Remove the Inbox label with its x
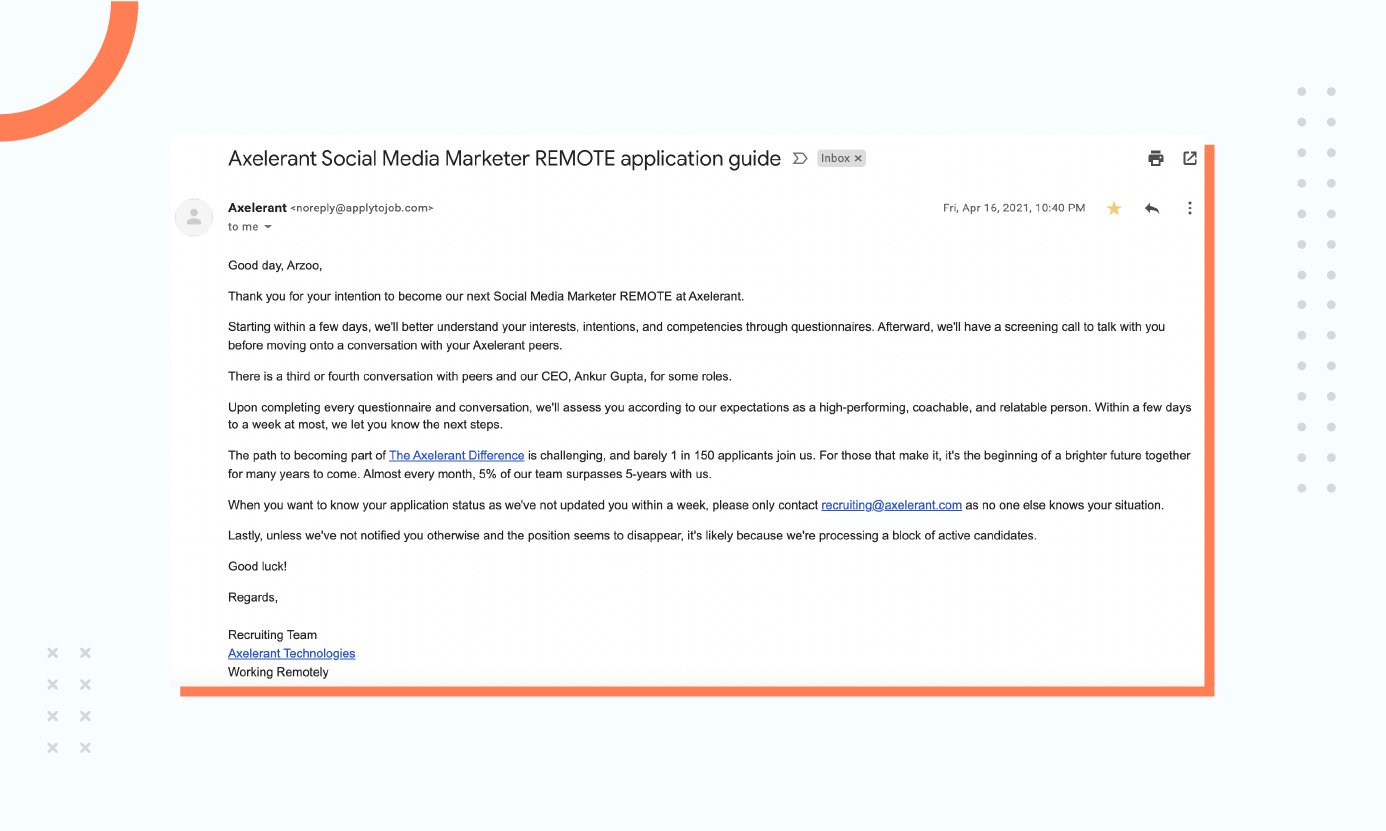Screen dimensions: 1386x831 tap(858, 158)
